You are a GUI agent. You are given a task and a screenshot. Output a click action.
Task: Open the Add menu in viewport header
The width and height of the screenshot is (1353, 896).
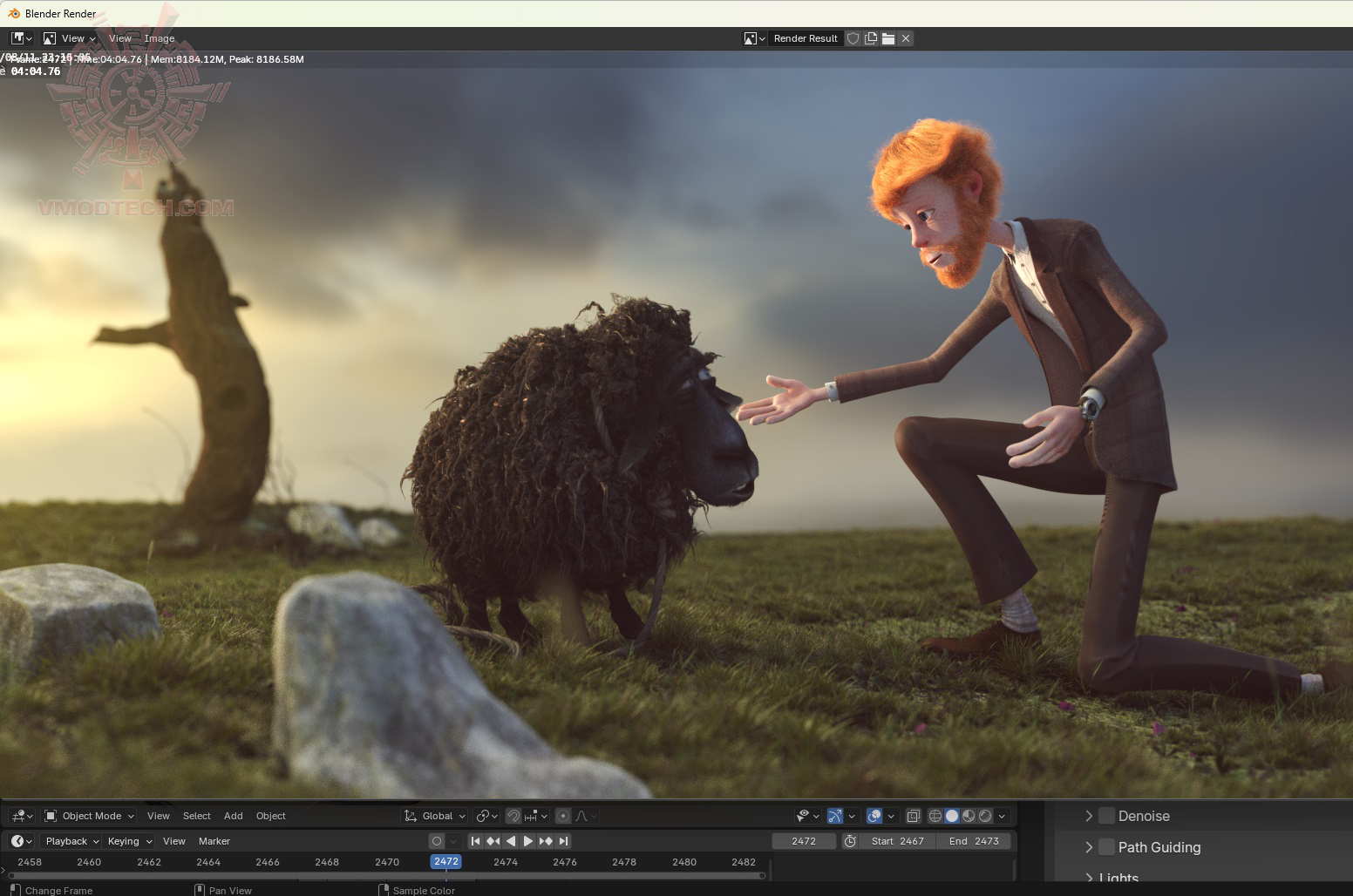pyautogui.click(x=234, y=816)
